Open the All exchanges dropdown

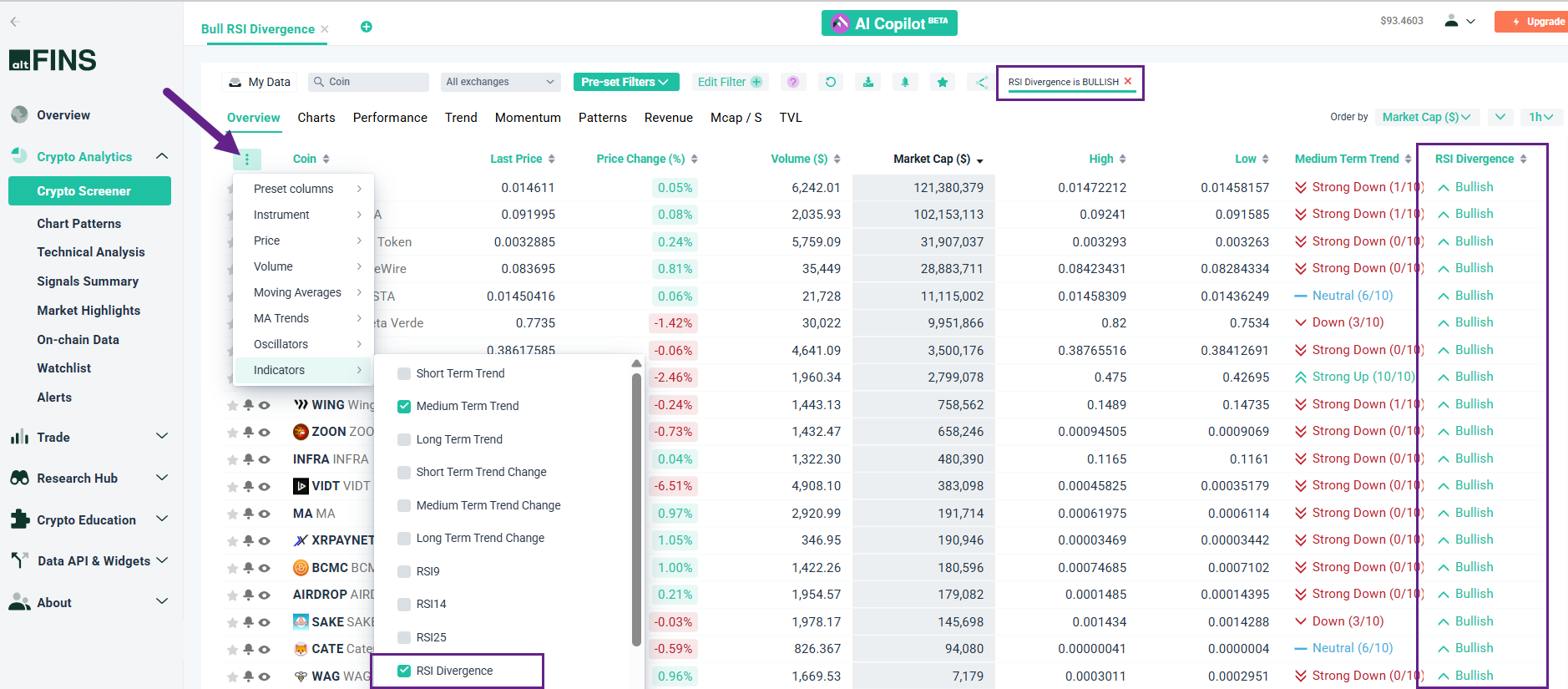click(499, 82)
